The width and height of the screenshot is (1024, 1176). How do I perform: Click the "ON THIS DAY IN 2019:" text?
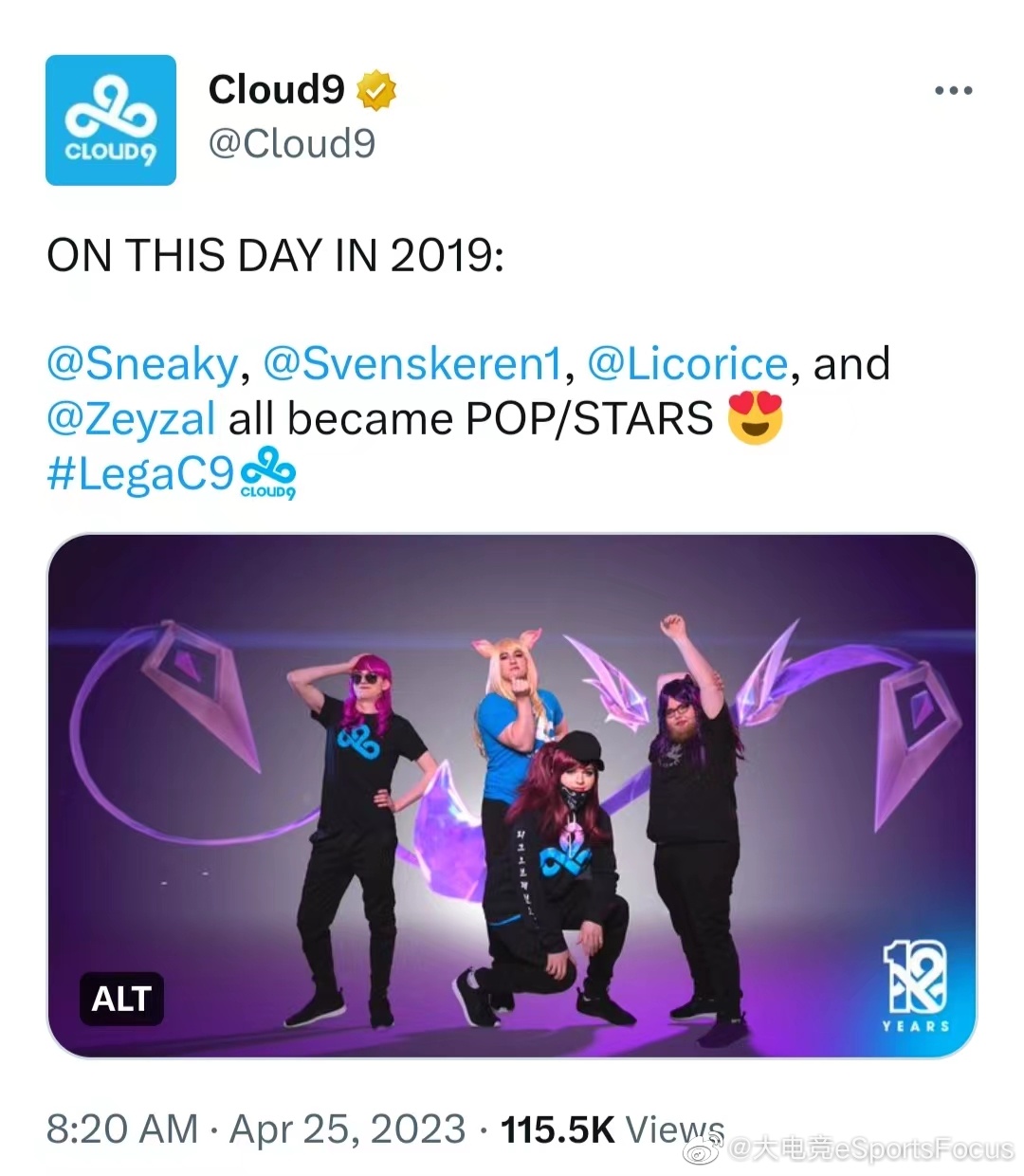[x=275, y=256]
